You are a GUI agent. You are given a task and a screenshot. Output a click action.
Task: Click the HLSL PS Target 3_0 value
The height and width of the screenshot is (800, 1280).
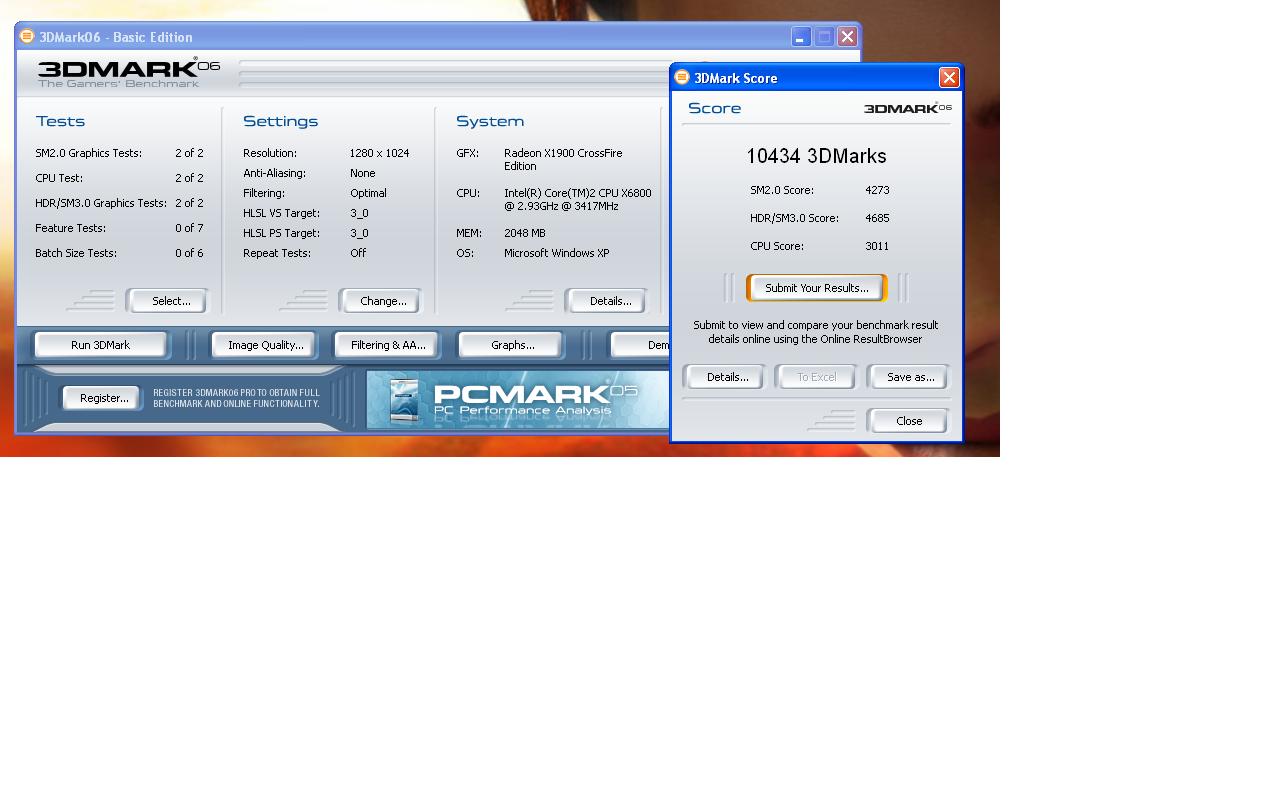coord(358,233)
